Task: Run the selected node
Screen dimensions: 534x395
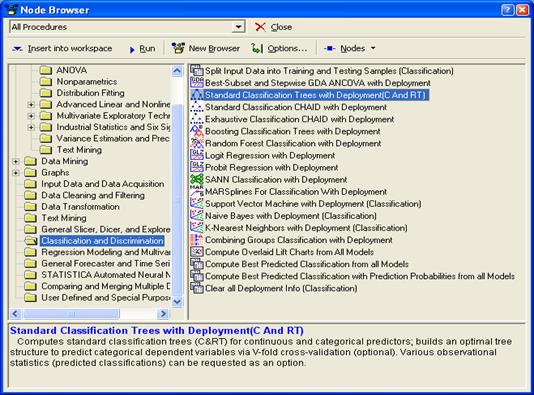Action: [142, 49]
